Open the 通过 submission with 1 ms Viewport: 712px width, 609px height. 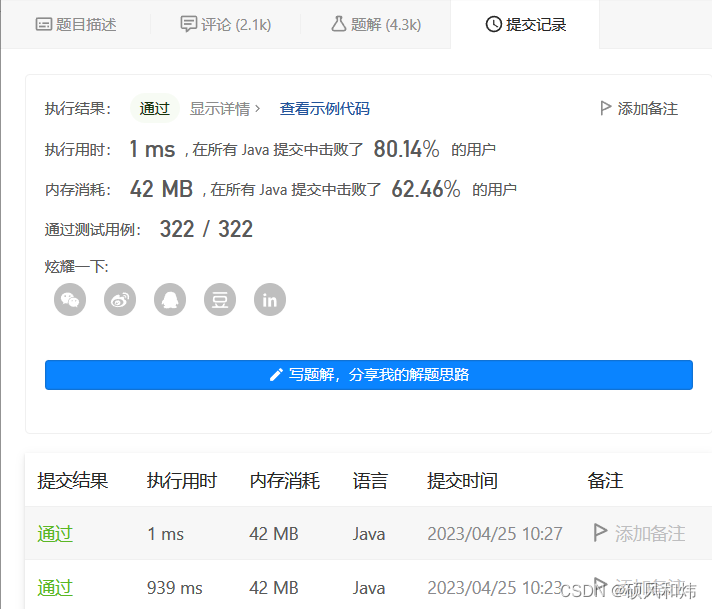pyautogui.click(x=55, y=534)
